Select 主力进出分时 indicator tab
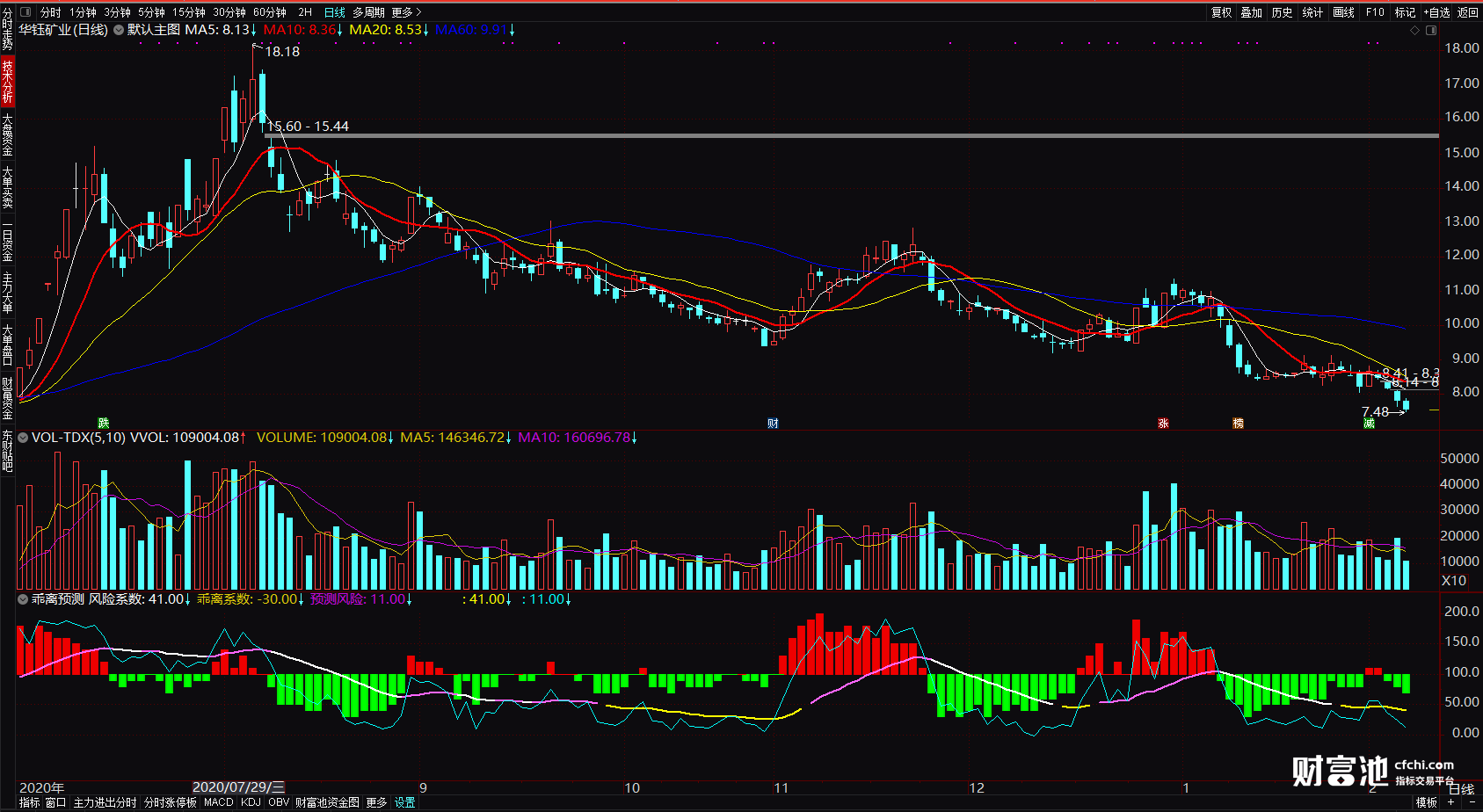Viewport: 1483px width, 812px height. tap(105, 802)
